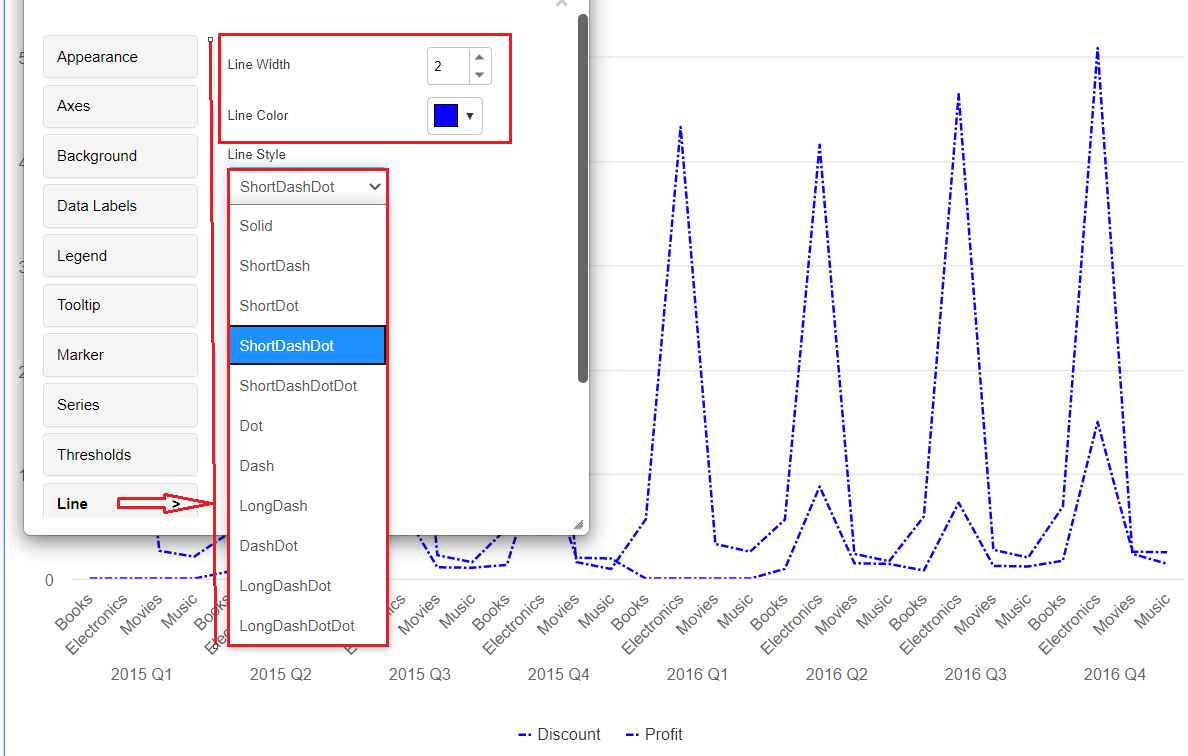Switch to the Axes tab

pyautogui.click(x=120, y=106)
